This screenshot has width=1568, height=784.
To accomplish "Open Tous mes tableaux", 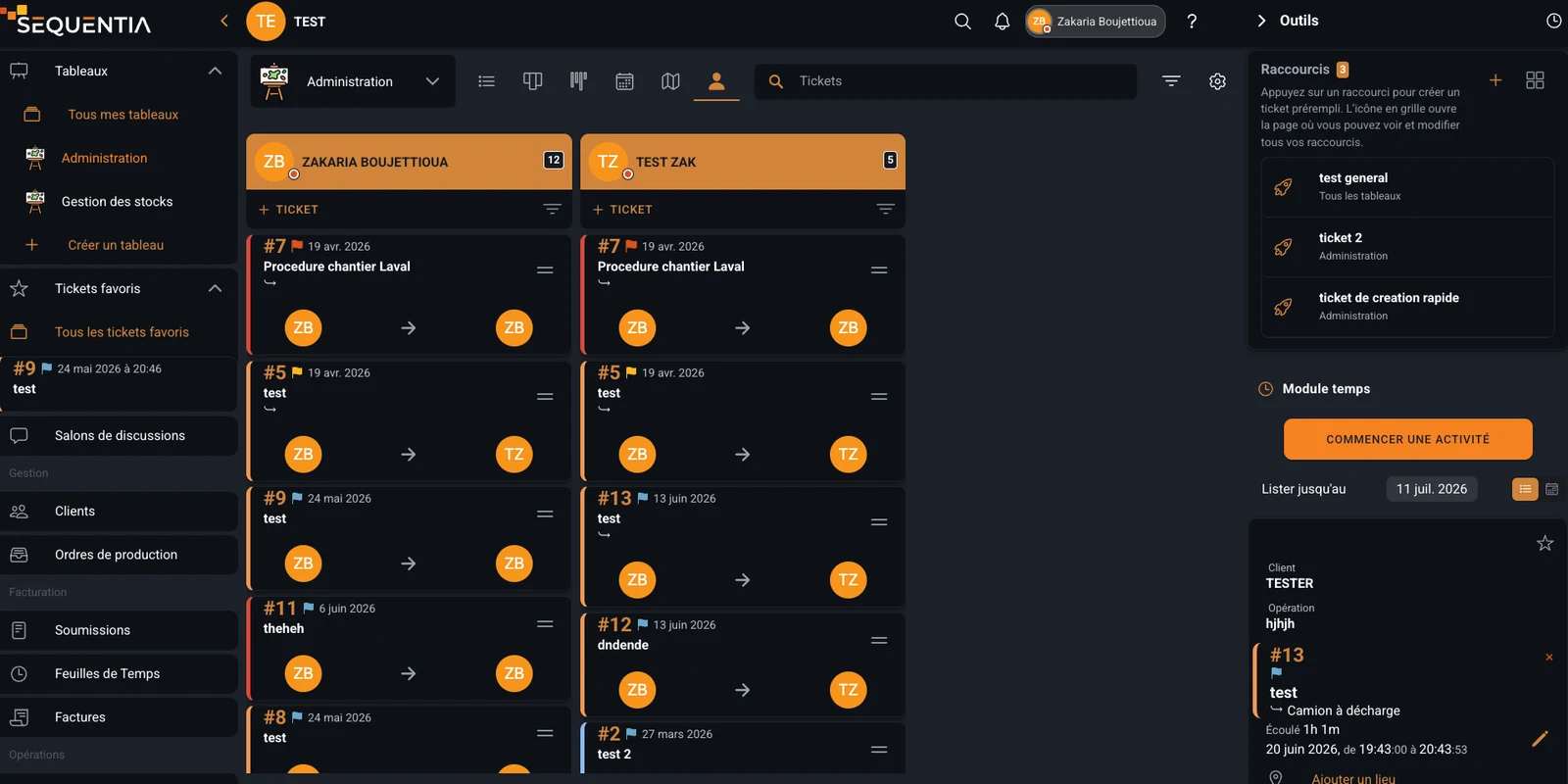I will tap(122, 115).
